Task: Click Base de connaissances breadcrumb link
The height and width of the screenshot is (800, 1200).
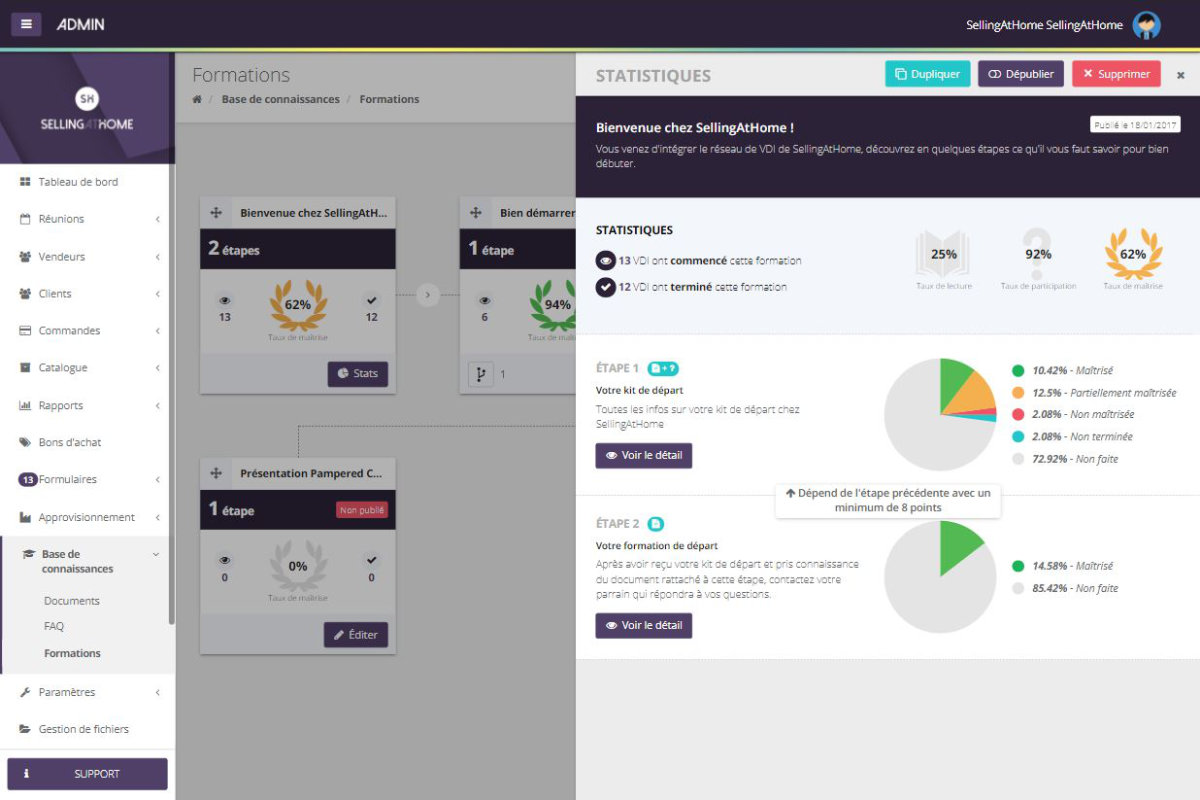Action: tap(280, 99)
